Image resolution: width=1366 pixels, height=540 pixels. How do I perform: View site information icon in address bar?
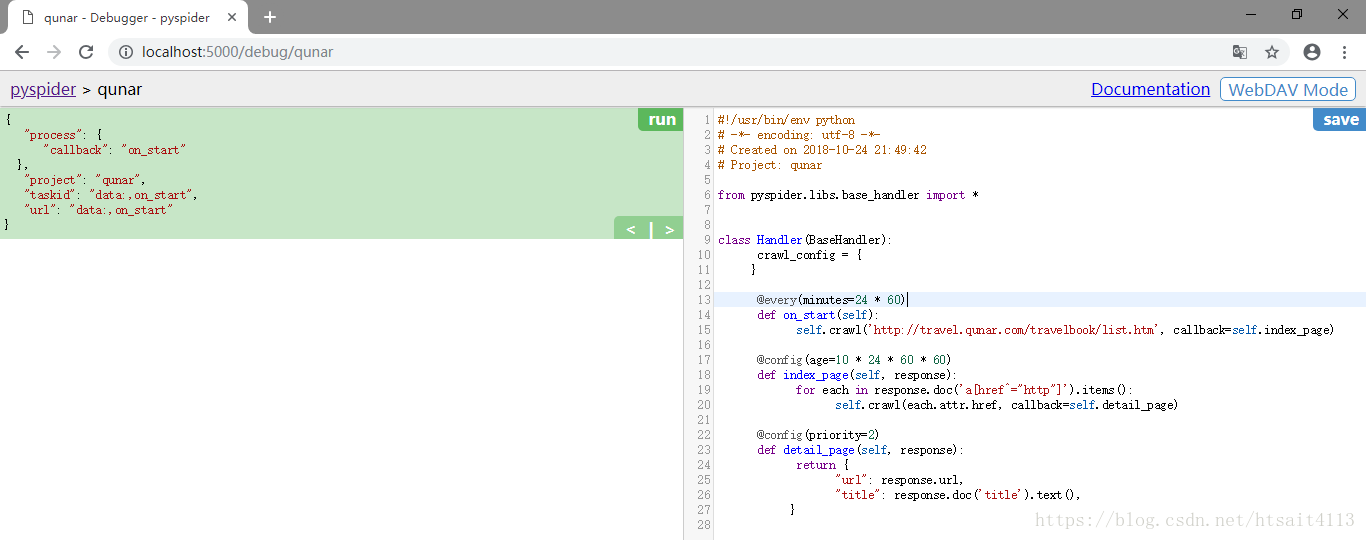tap(126, 52)
